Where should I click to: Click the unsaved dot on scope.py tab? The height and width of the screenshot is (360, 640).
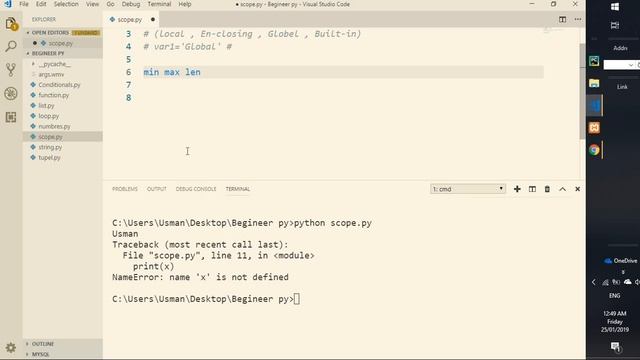coord(153,19)
